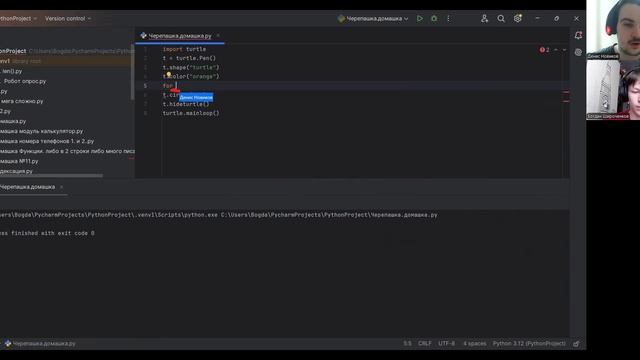
Task: Click the turtle.mainloop() code line
Action: pos(191,113)
